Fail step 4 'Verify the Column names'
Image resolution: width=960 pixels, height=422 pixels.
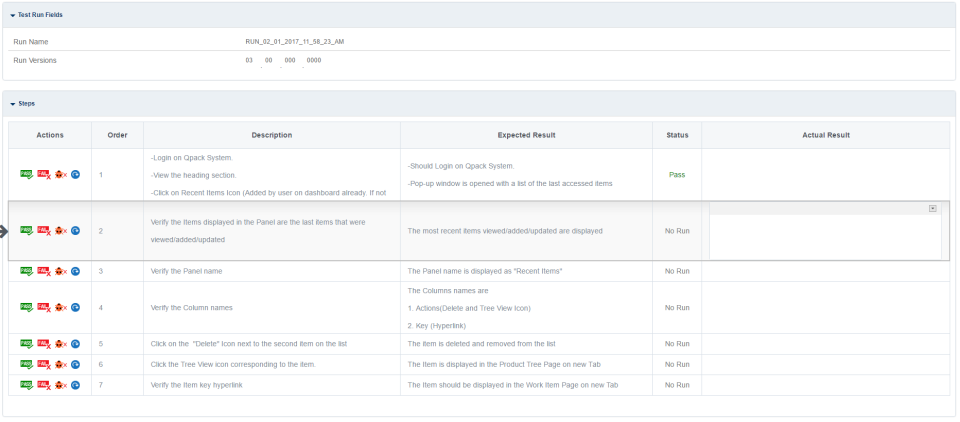point(43,307)
